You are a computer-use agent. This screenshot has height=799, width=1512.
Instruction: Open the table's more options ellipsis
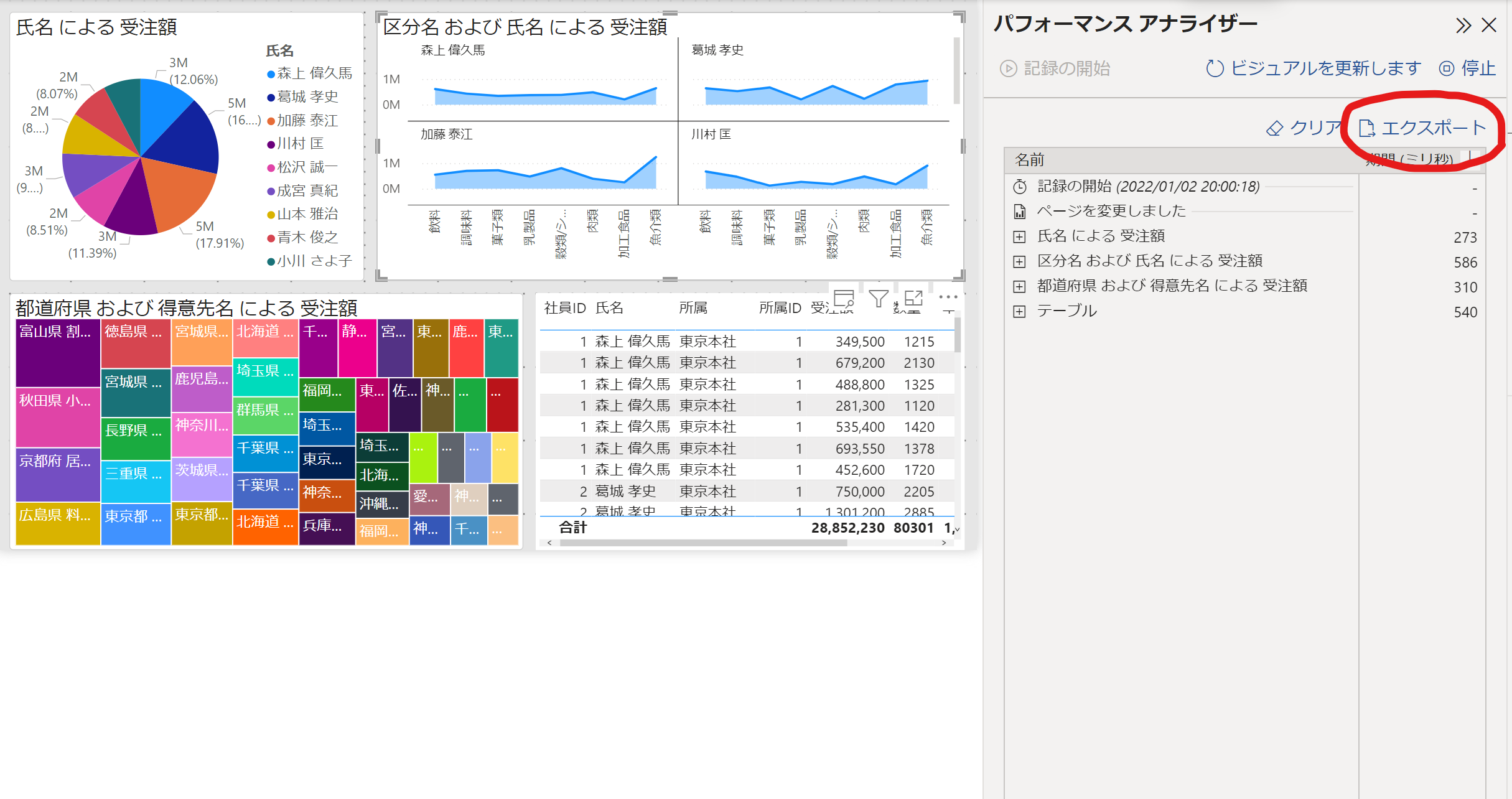pos(948,297)
